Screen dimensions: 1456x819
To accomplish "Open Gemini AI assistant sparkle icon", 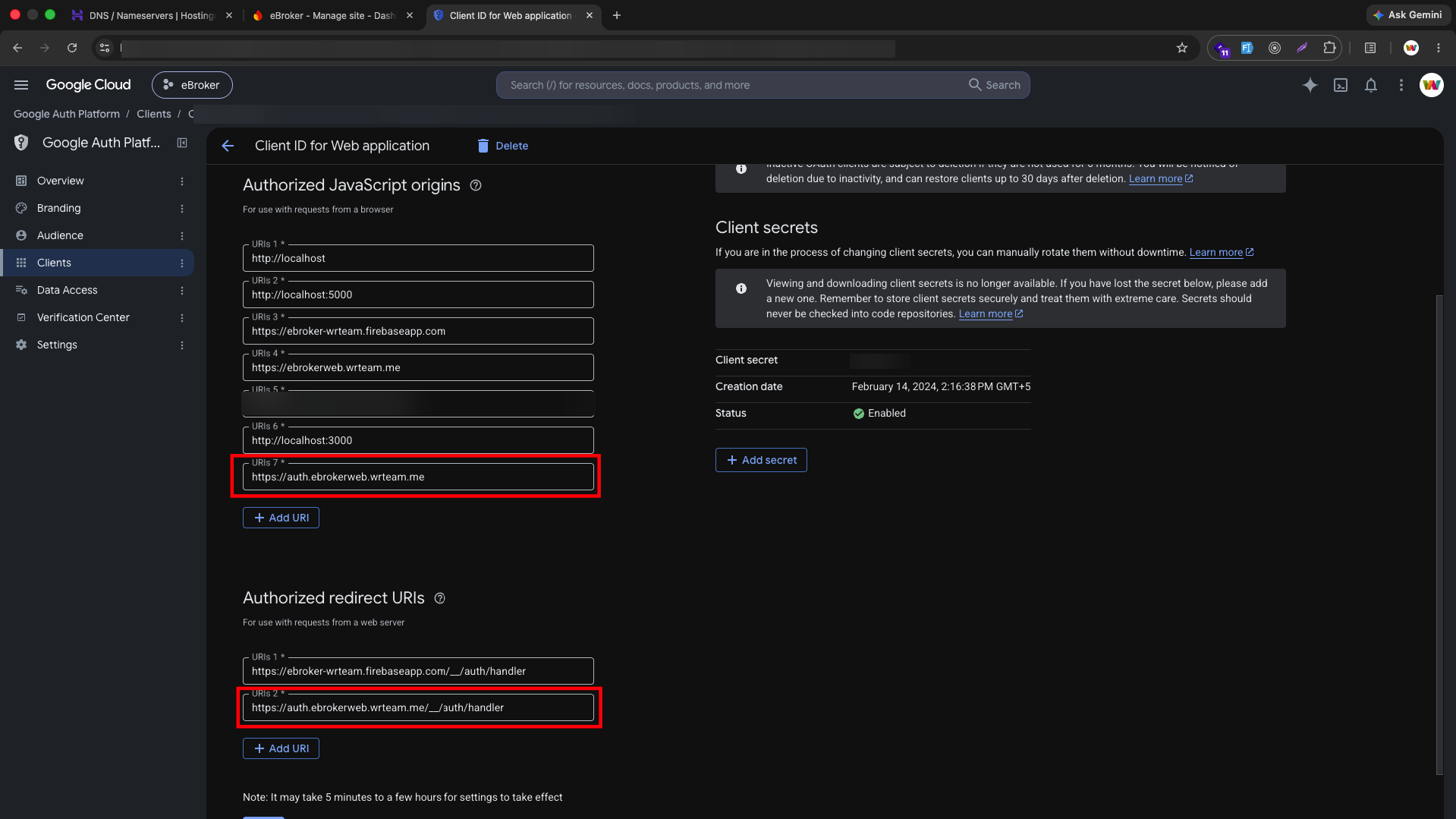I will 1310,85.
